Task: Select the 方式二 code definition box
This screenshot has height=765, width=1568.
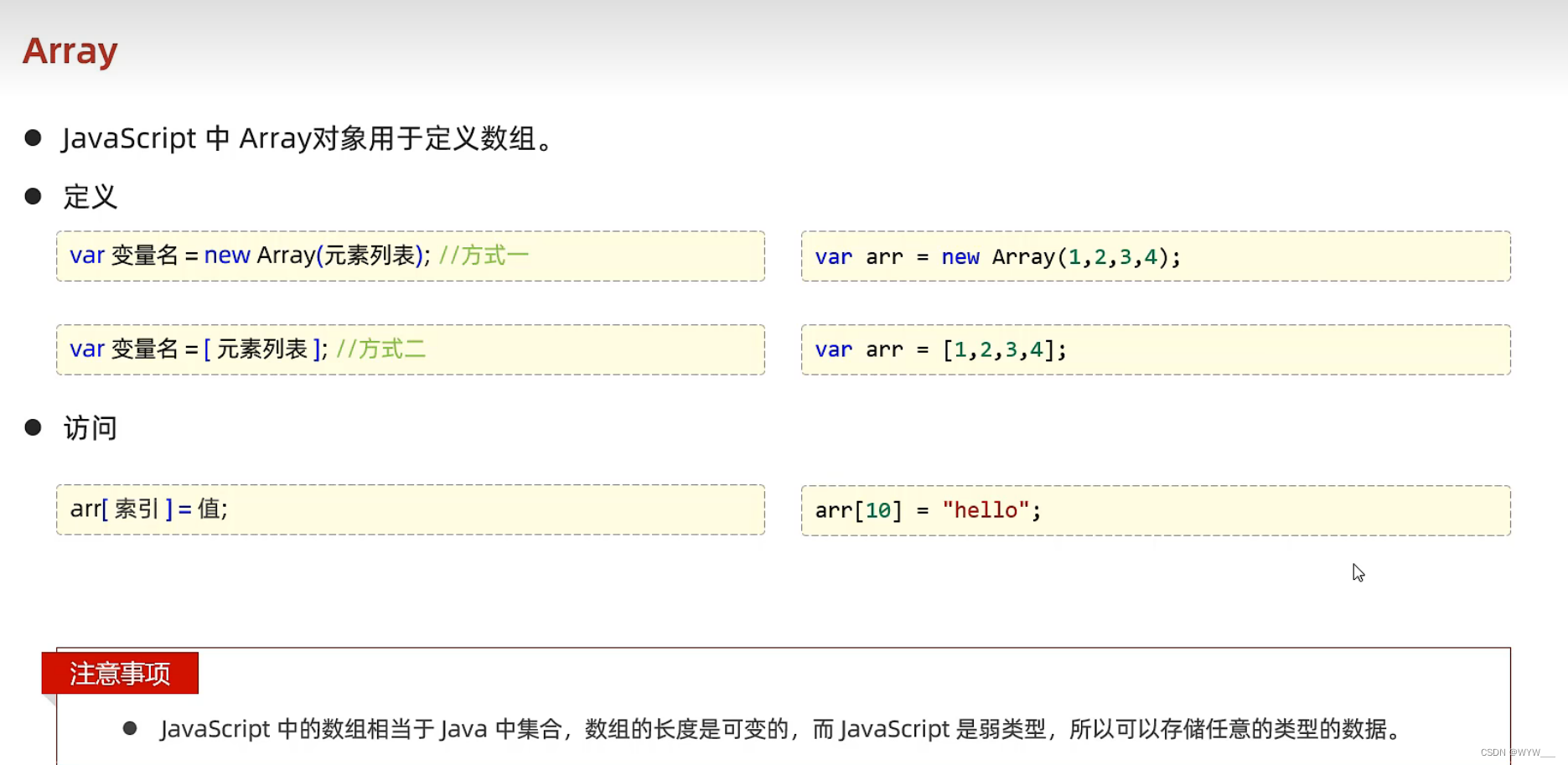Action: (410, 349)
